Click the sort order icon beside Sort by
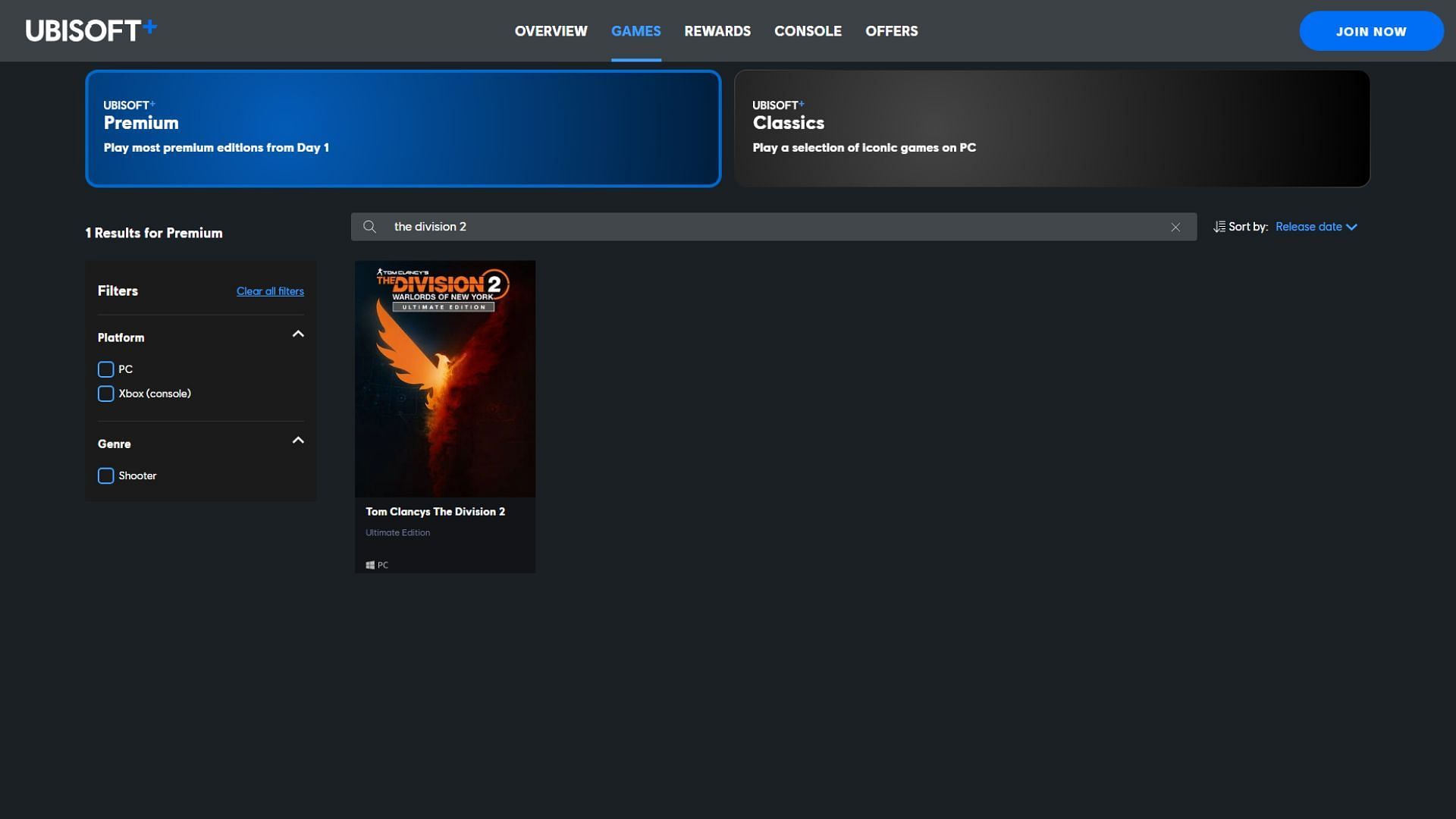Image resolution: width=1456 pixels, height=819 pixels. pyautogui.click(x=1219, y=227)
